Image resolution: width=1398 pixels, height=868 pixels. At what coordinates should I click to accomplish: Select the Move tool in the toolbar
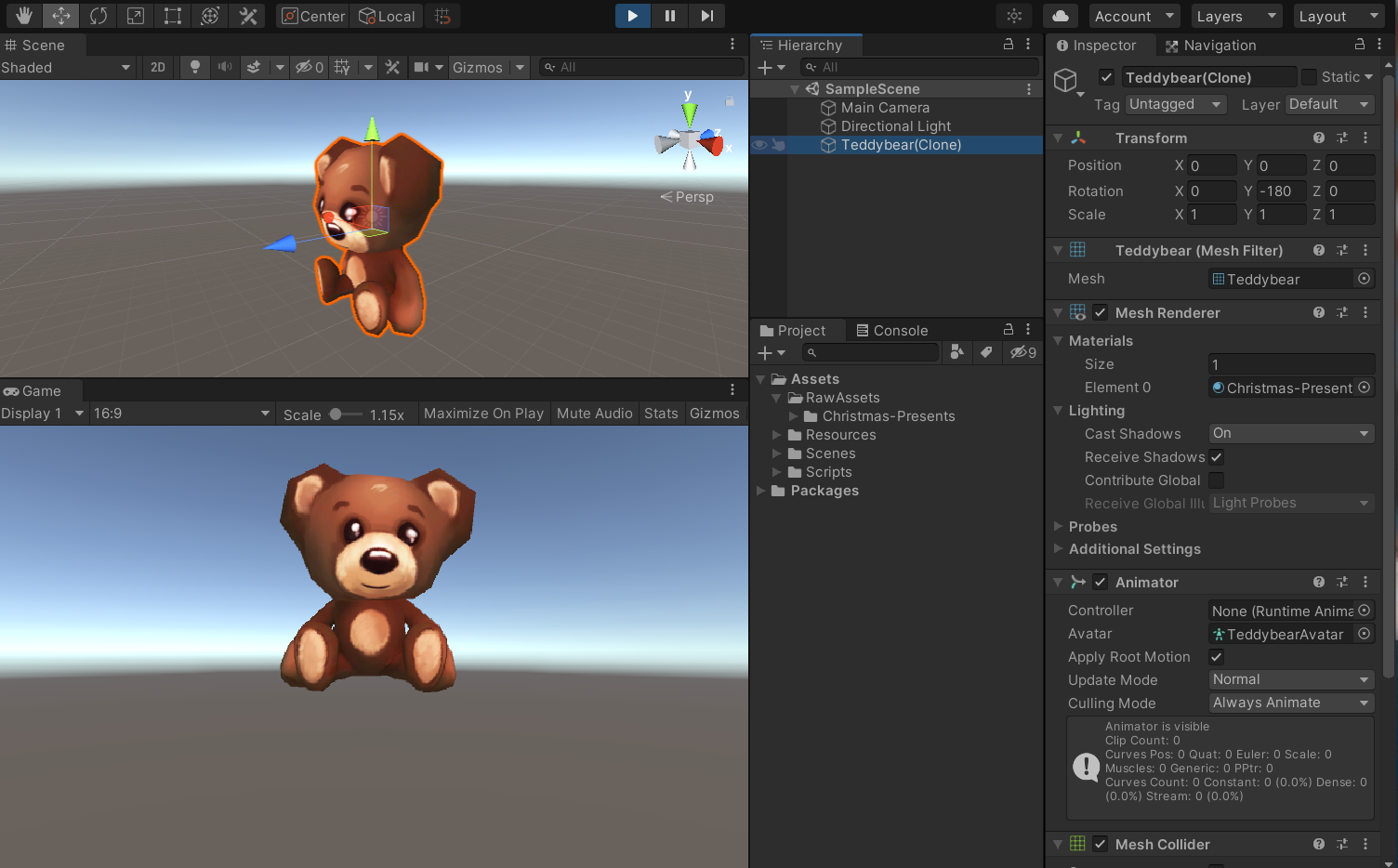60,16
